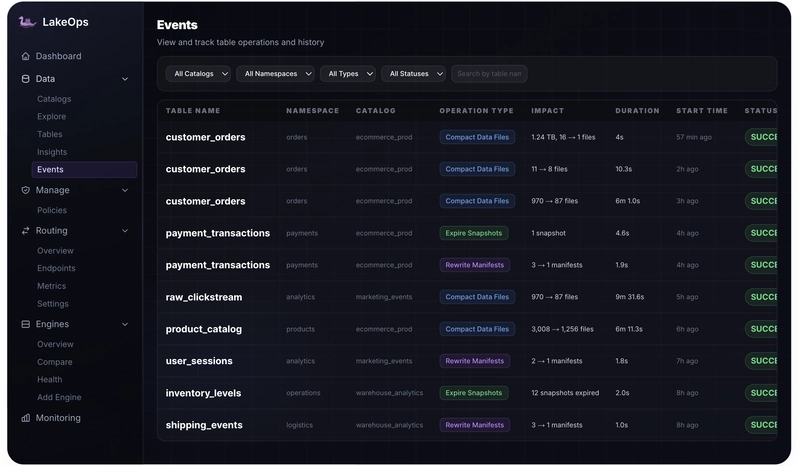The width and height of the screenshot is (800, 466).
Task: Click the LakeOps duck logo icon
Action: point(27,21)
